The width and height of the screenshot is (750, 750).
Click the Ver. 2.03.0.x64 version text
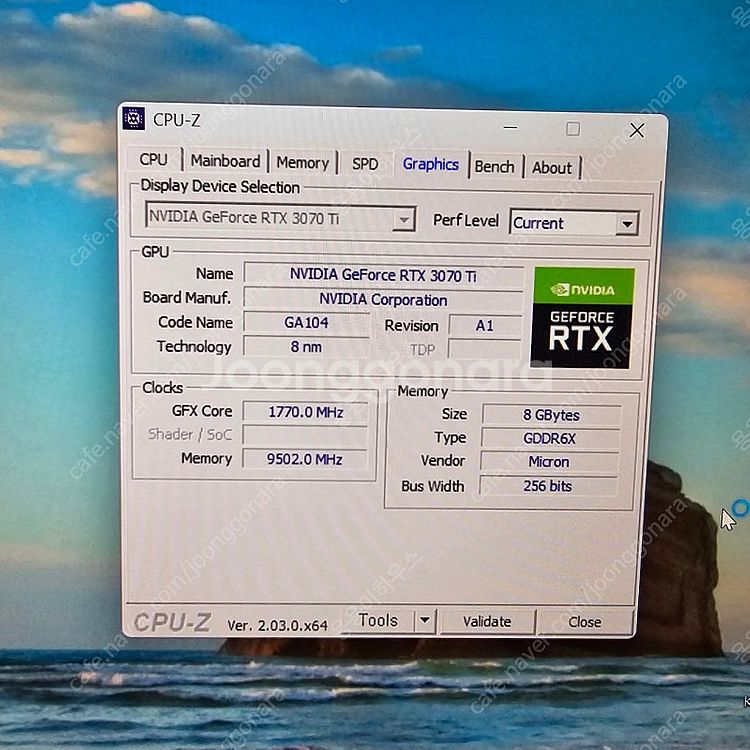coord(277,625)
